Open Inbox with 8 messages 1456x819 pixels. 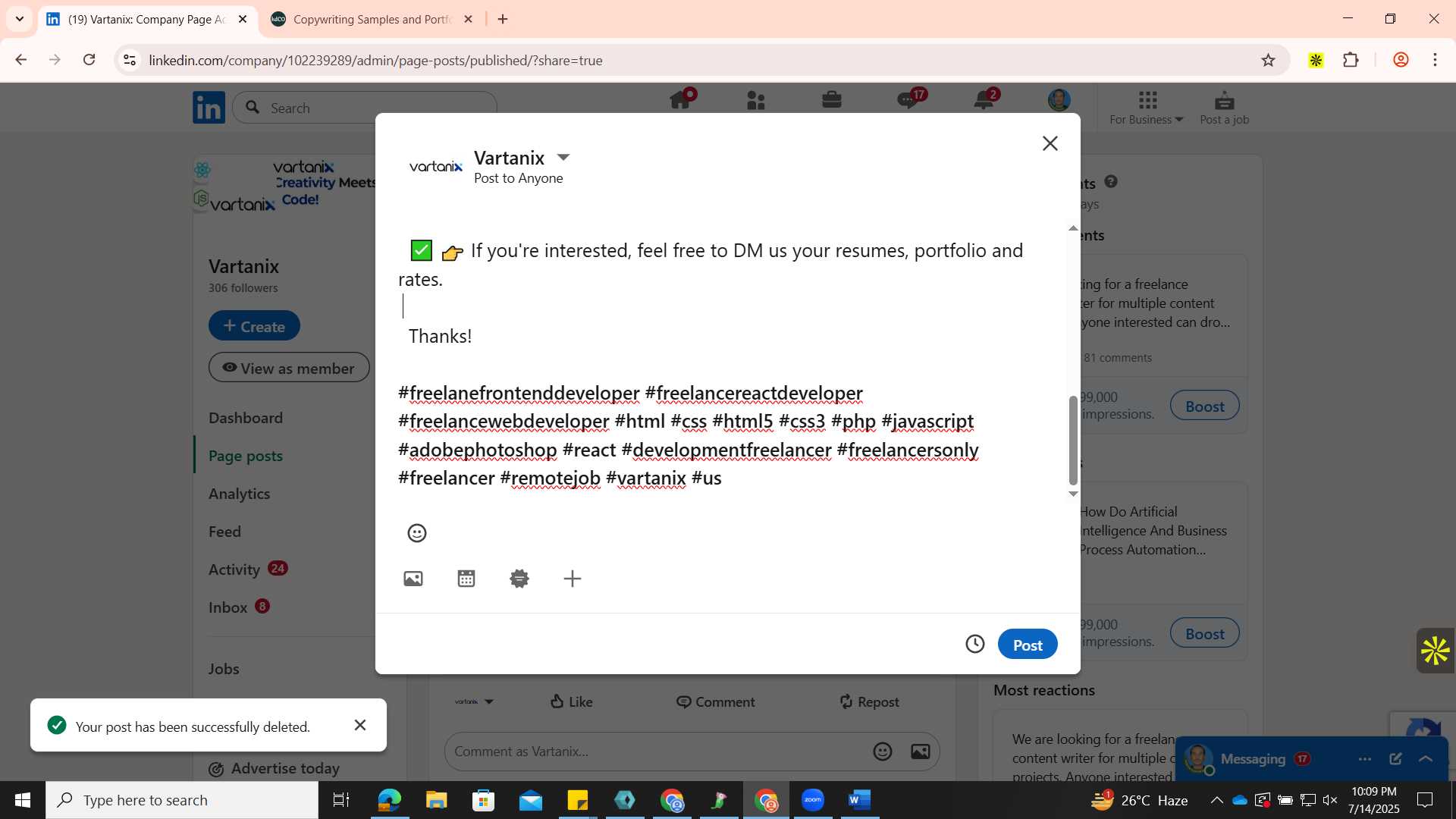click(x=239, y=607)
